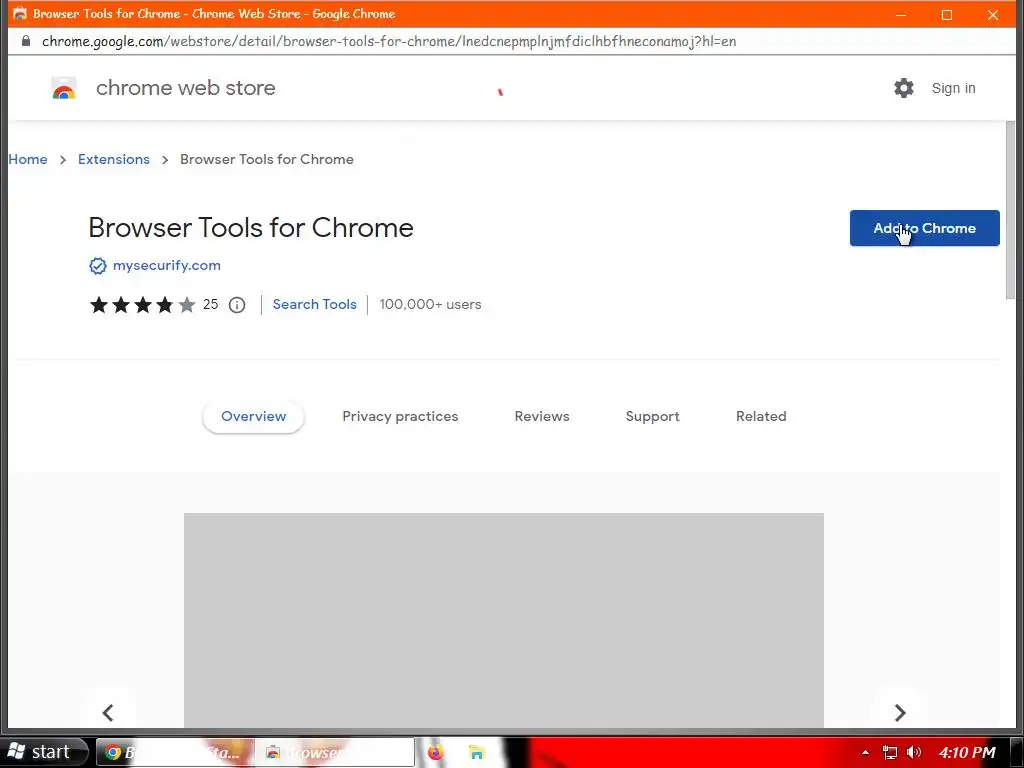Click the "Browser Tools for Chrome" heading
Viewport: 1024px width, 768px height.
[x=251, y=228]
